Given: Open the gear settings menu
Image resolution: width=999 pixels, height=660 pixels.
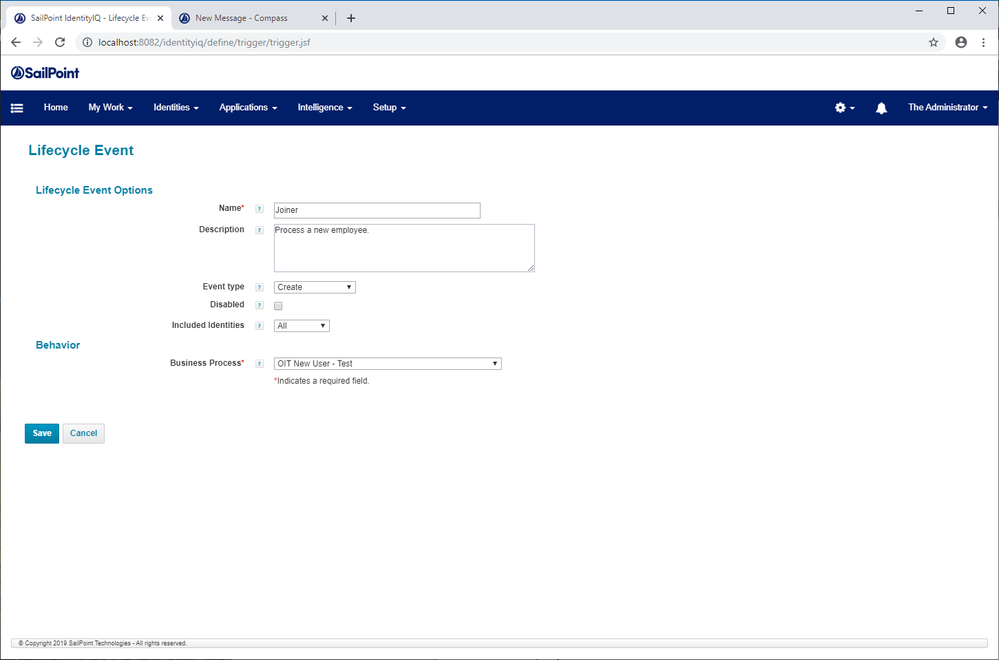Looking at the screenshot, I should pyautogui.click(x=844, y=108).
